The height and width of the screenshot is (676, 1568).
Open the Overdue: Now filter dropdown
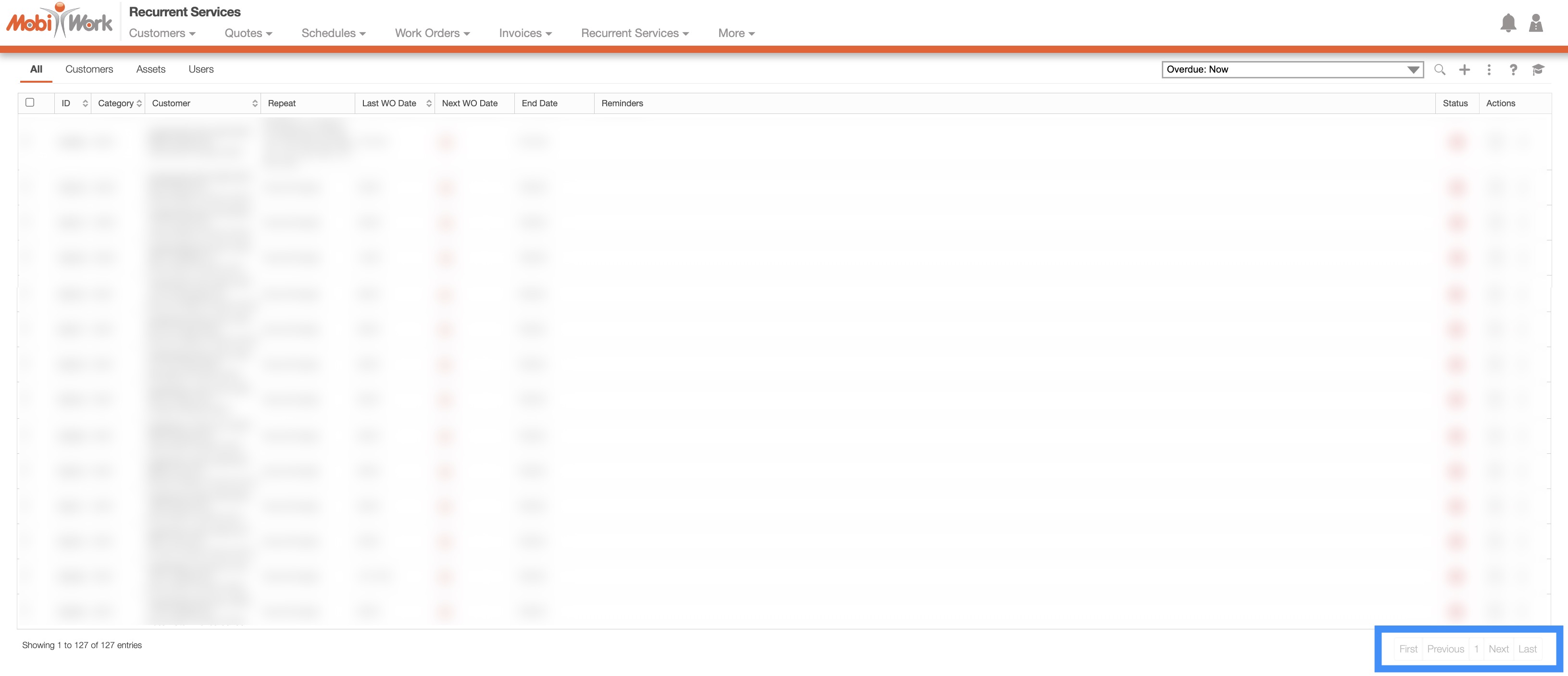pos(1292,69)
